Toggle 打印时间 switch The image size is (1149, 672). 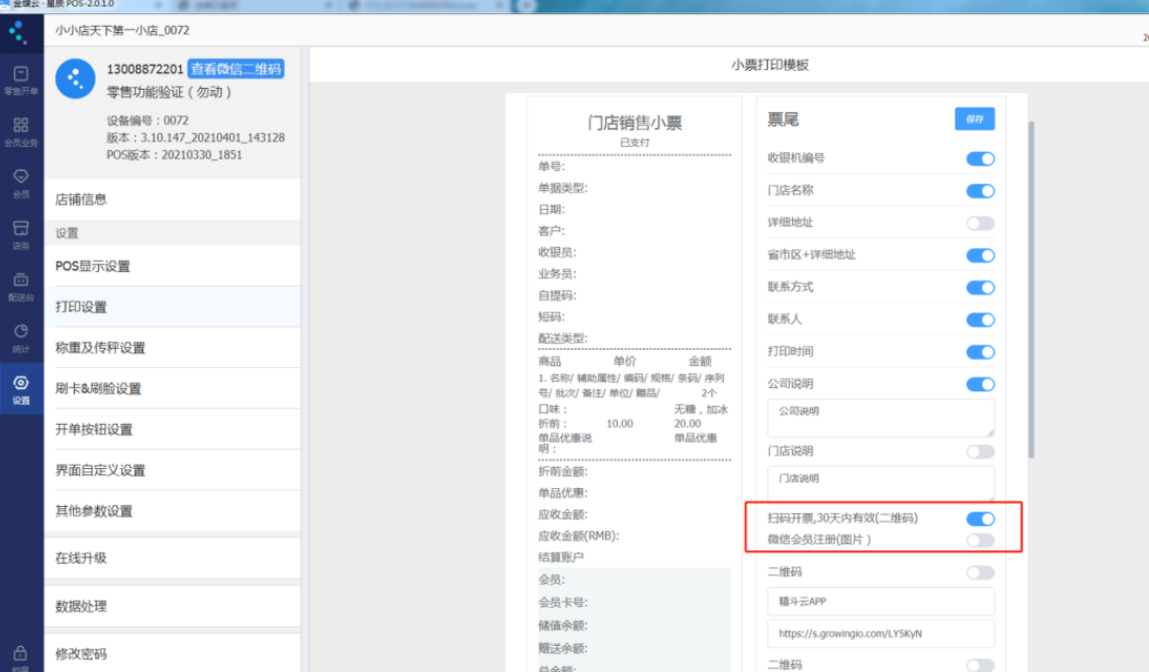click(980, 352)
